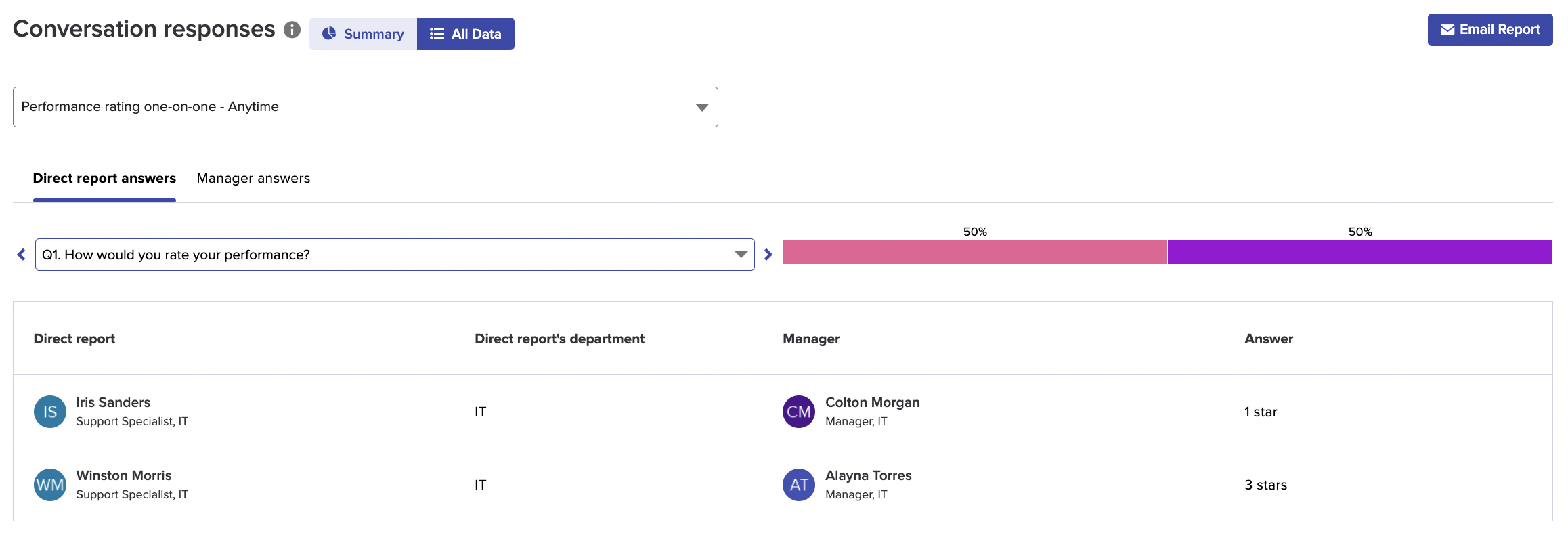The width and height of the screenshot is (1568, 541).
Task: Click the Colton Morgan CM avatar
Action: 799,412
